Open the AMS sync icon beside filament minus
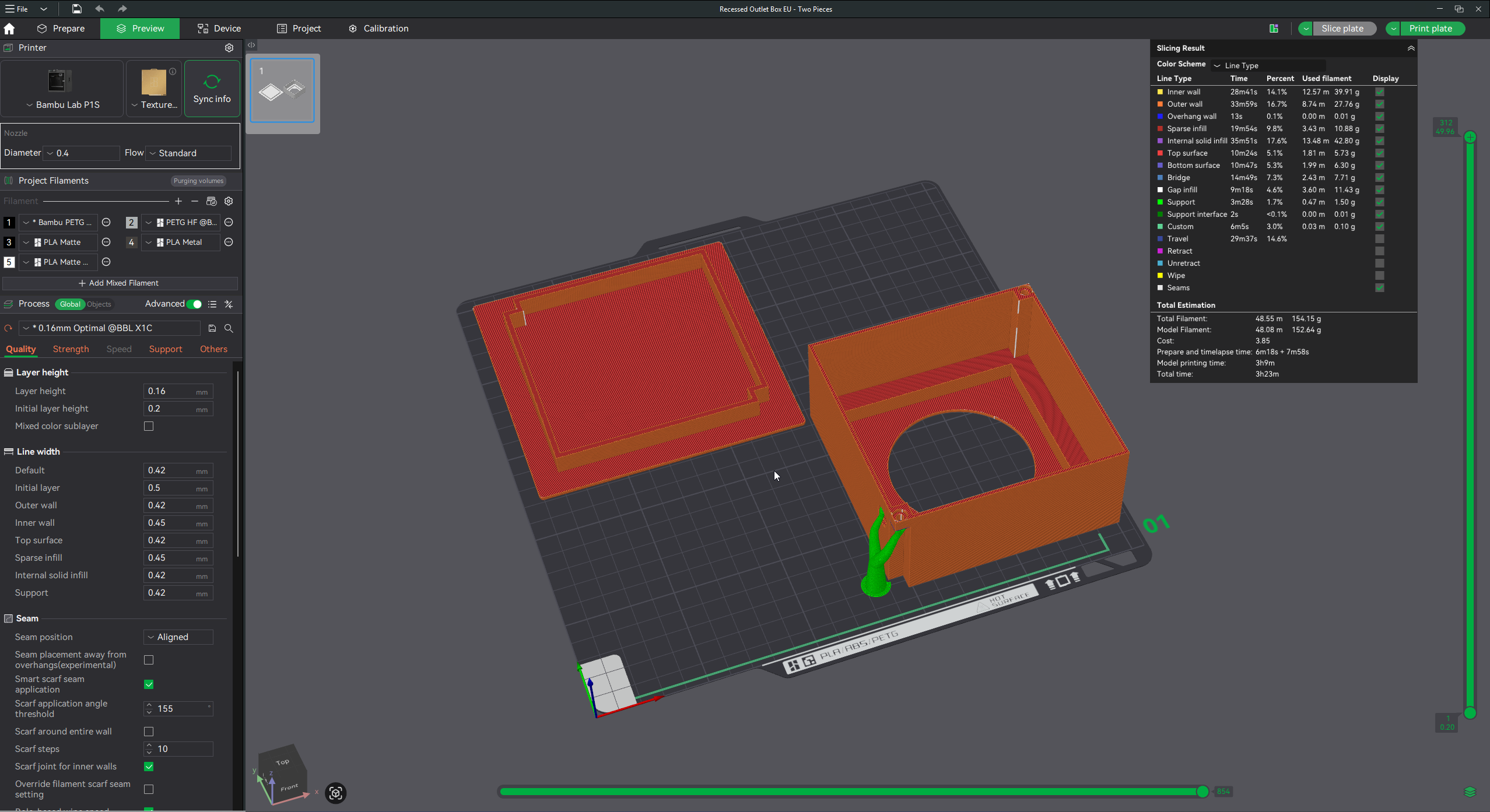 (x=212, y=201)
